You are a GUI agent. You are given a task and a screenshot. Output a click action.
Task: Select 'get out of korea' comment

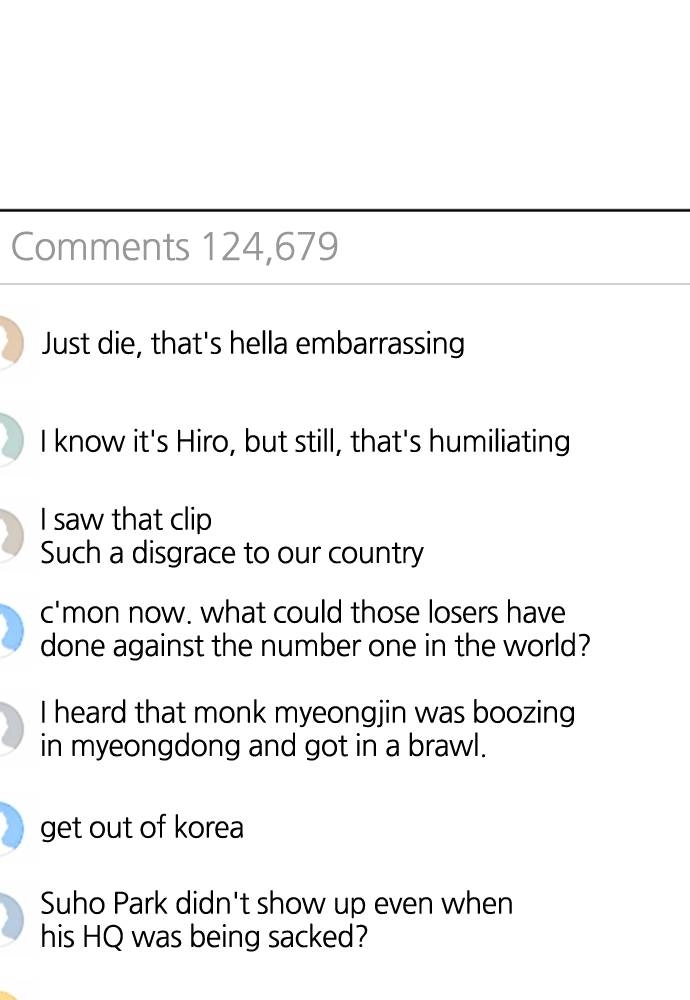(x=142, y=828)
